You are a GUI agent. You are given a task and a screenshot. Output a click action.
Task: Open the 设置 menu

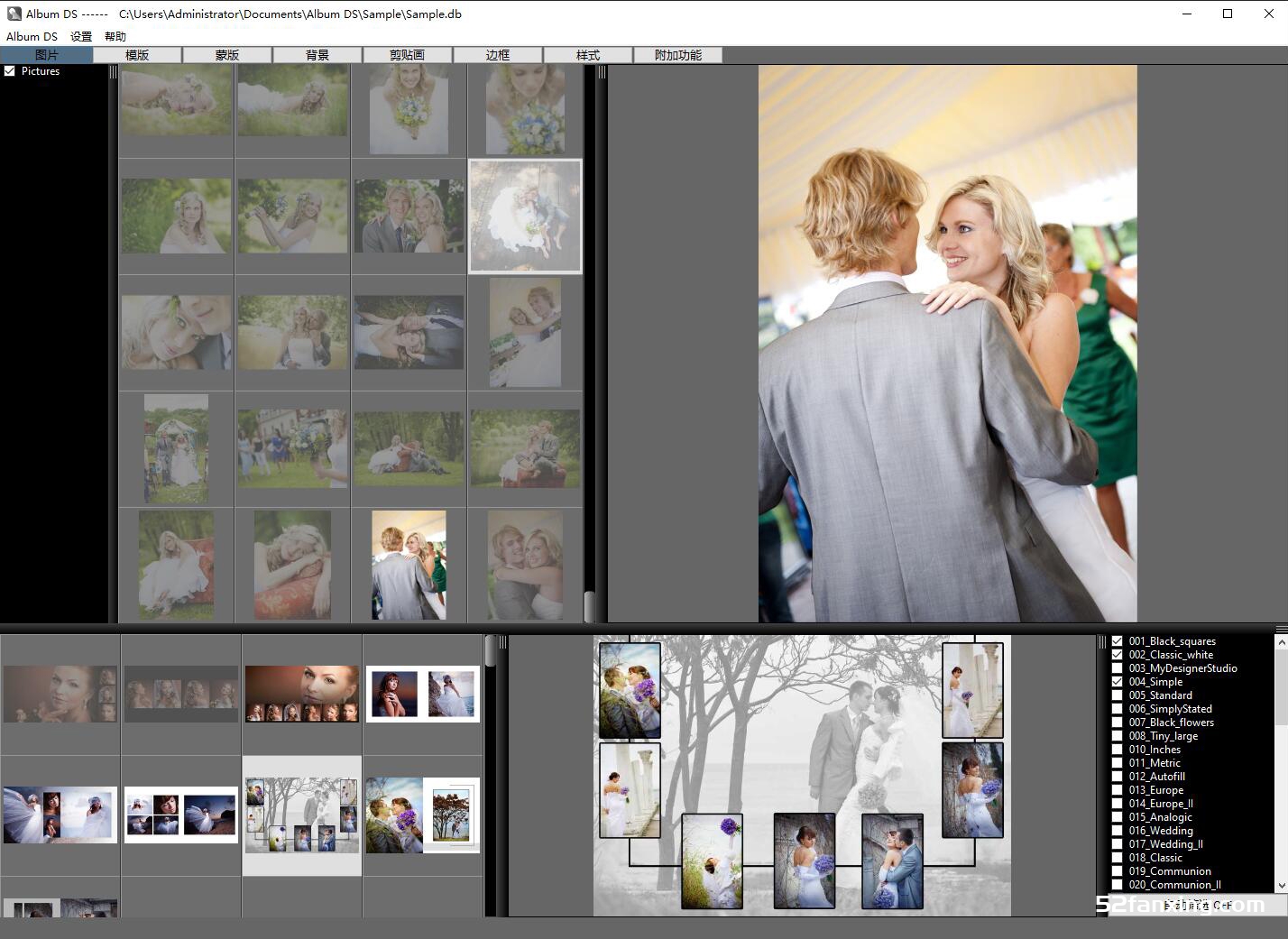pos(81,37)
